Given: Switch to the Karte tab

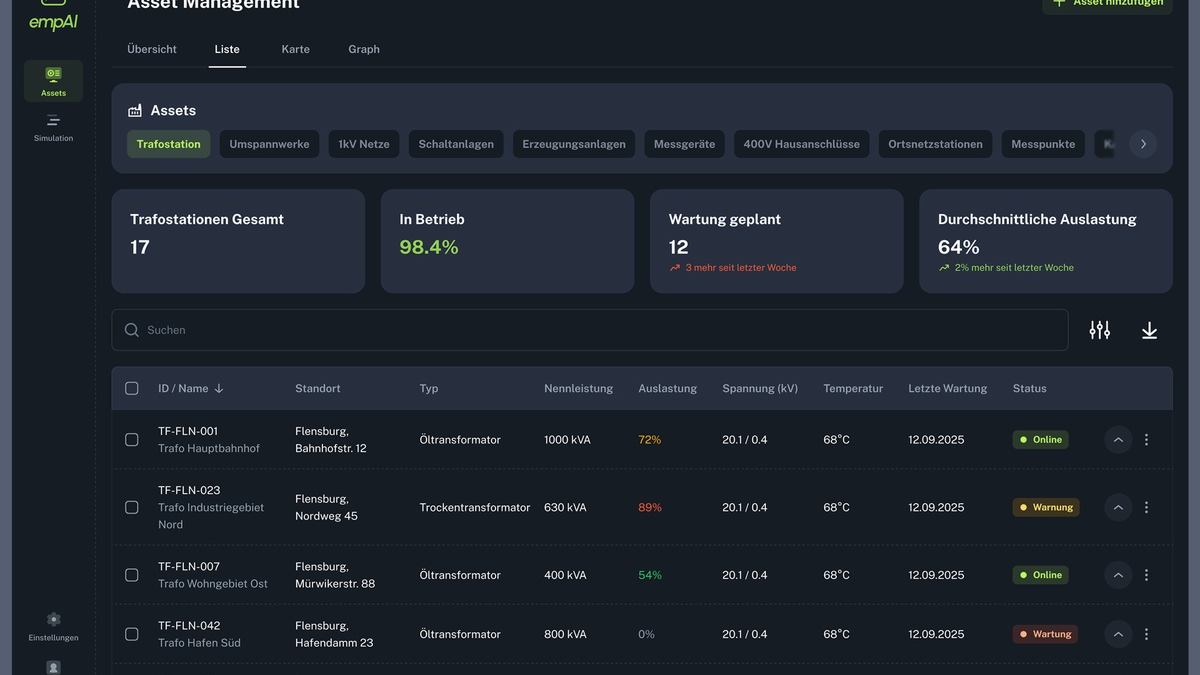Looking at the screenshot, I should coord(295,49).
